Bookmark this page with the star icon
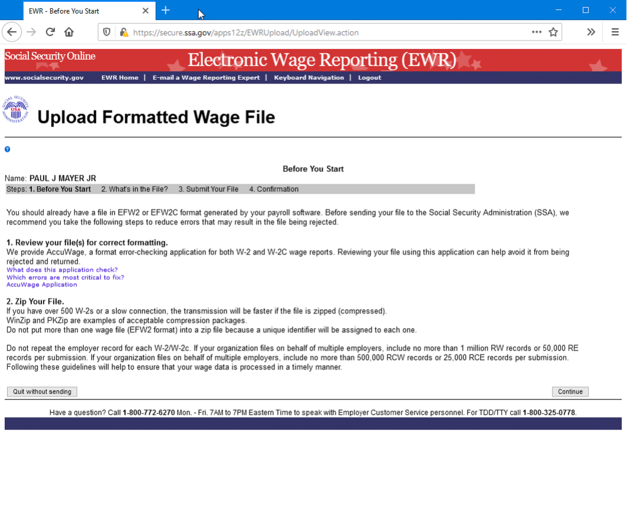 (553, 32)
